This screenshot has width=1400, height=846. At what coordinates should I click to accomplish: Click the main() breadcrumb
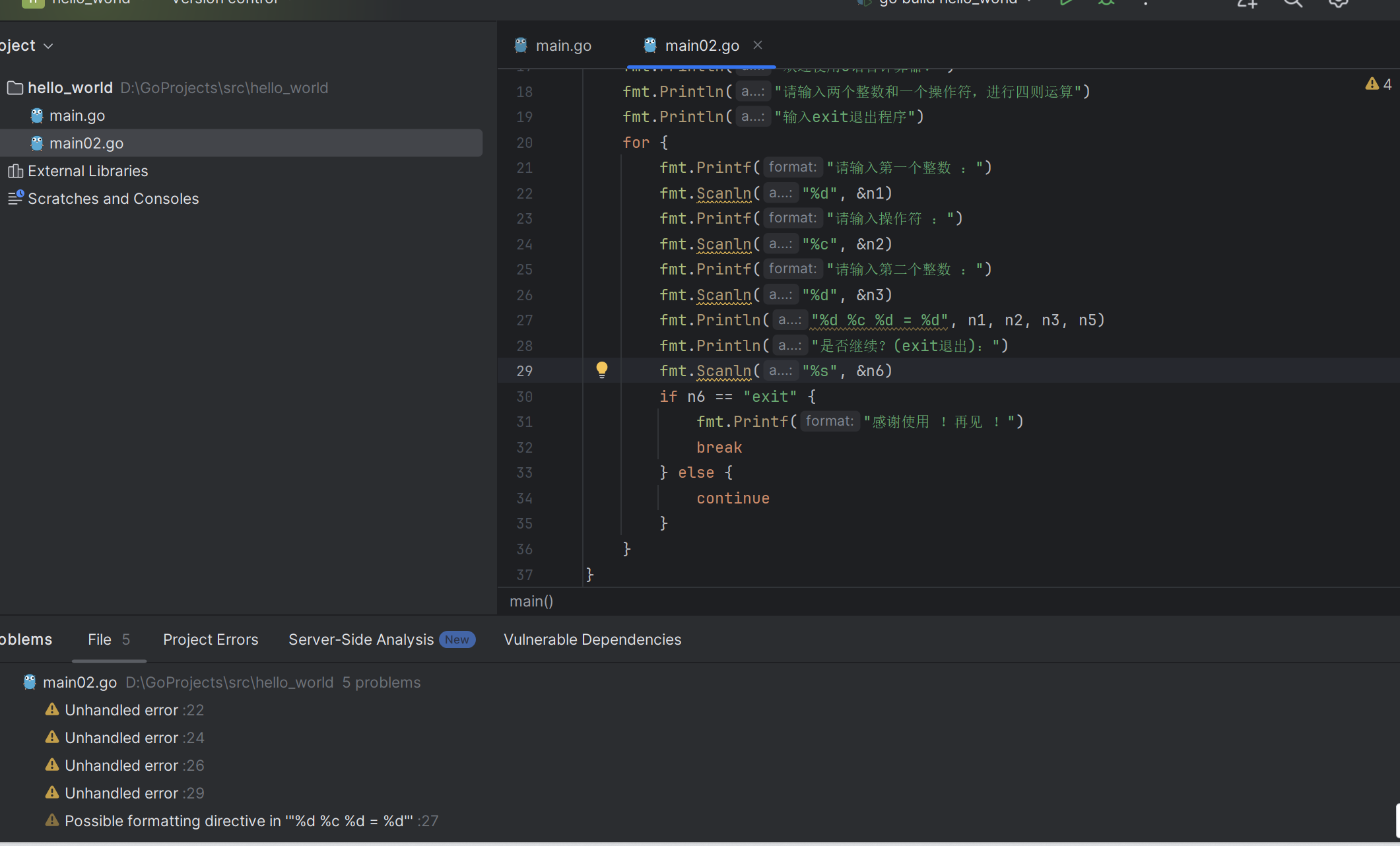531,601
